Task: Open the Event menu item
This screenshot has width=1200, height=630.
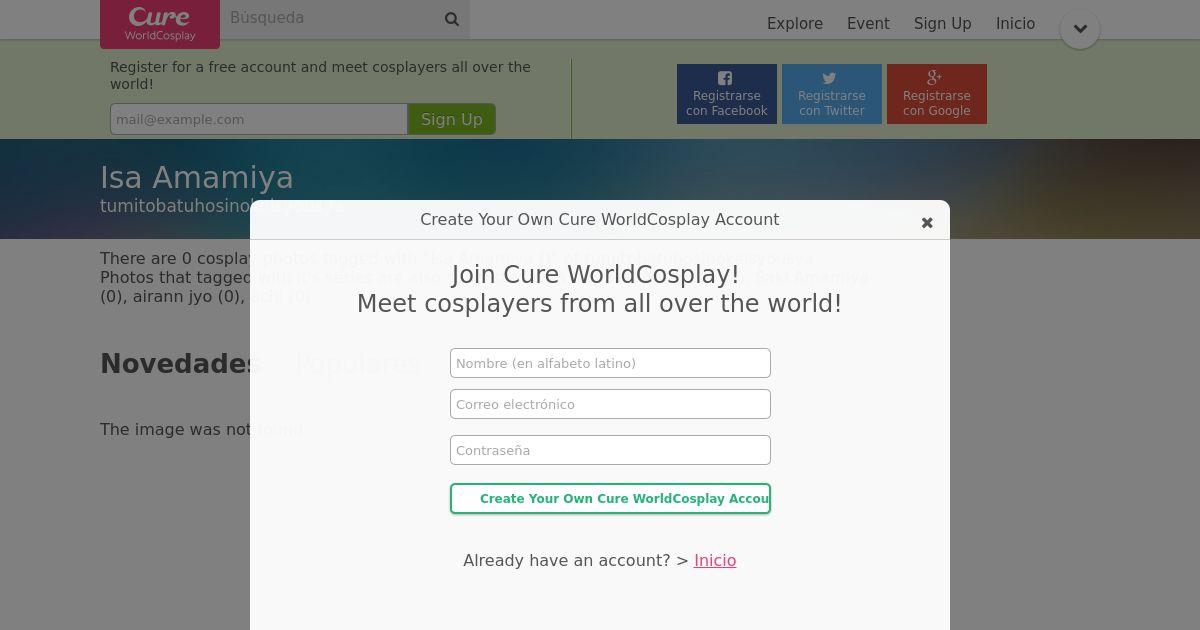Action: [x=868, y=24]
